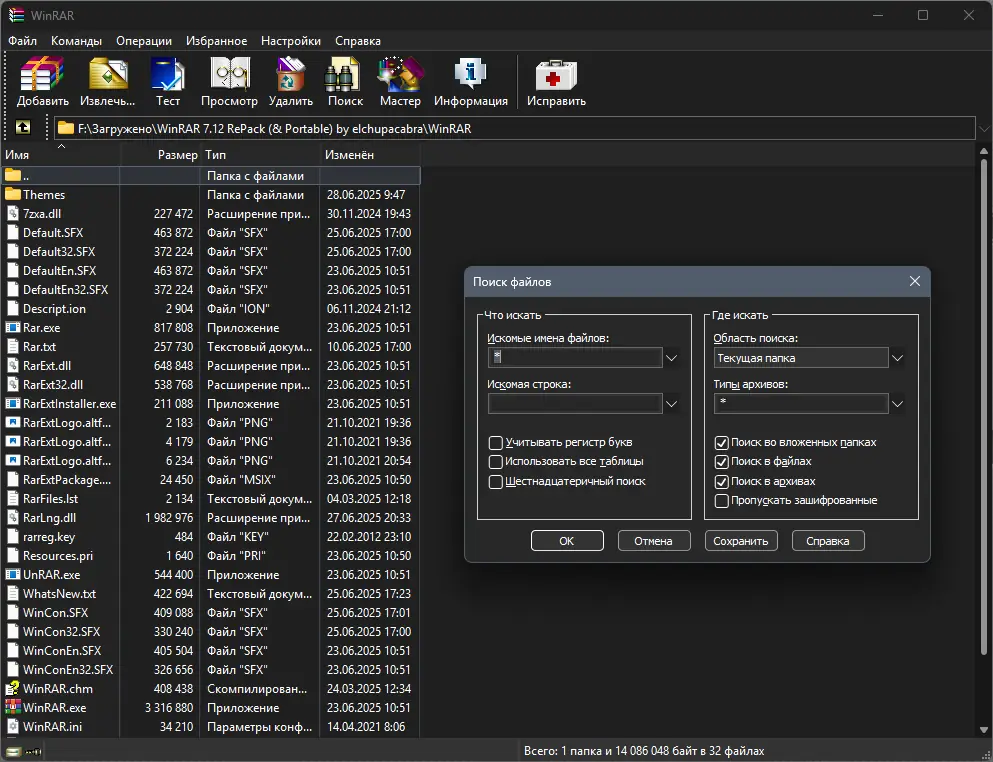
Task: Expand the Область поиска dropdown
Action: coord(898,358)
